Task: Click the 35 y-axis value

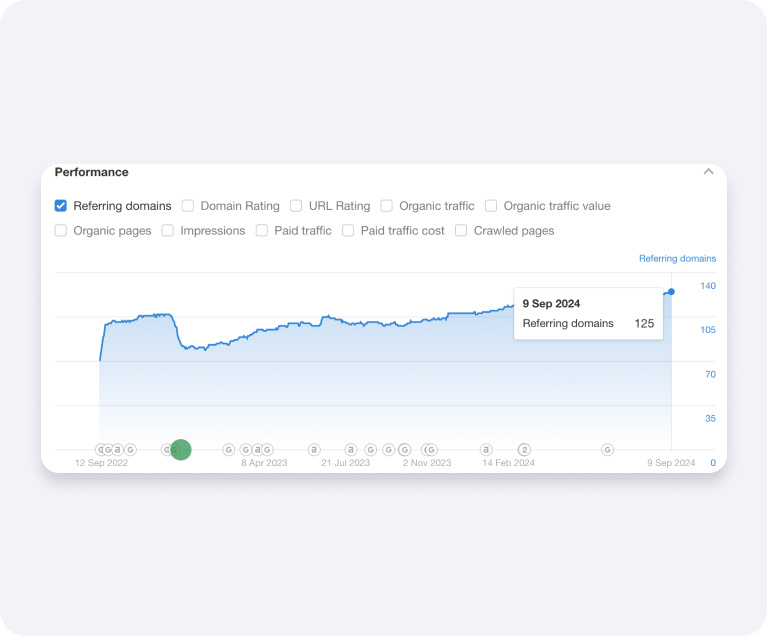Action: pyautogui.click(x=710, y=418)
